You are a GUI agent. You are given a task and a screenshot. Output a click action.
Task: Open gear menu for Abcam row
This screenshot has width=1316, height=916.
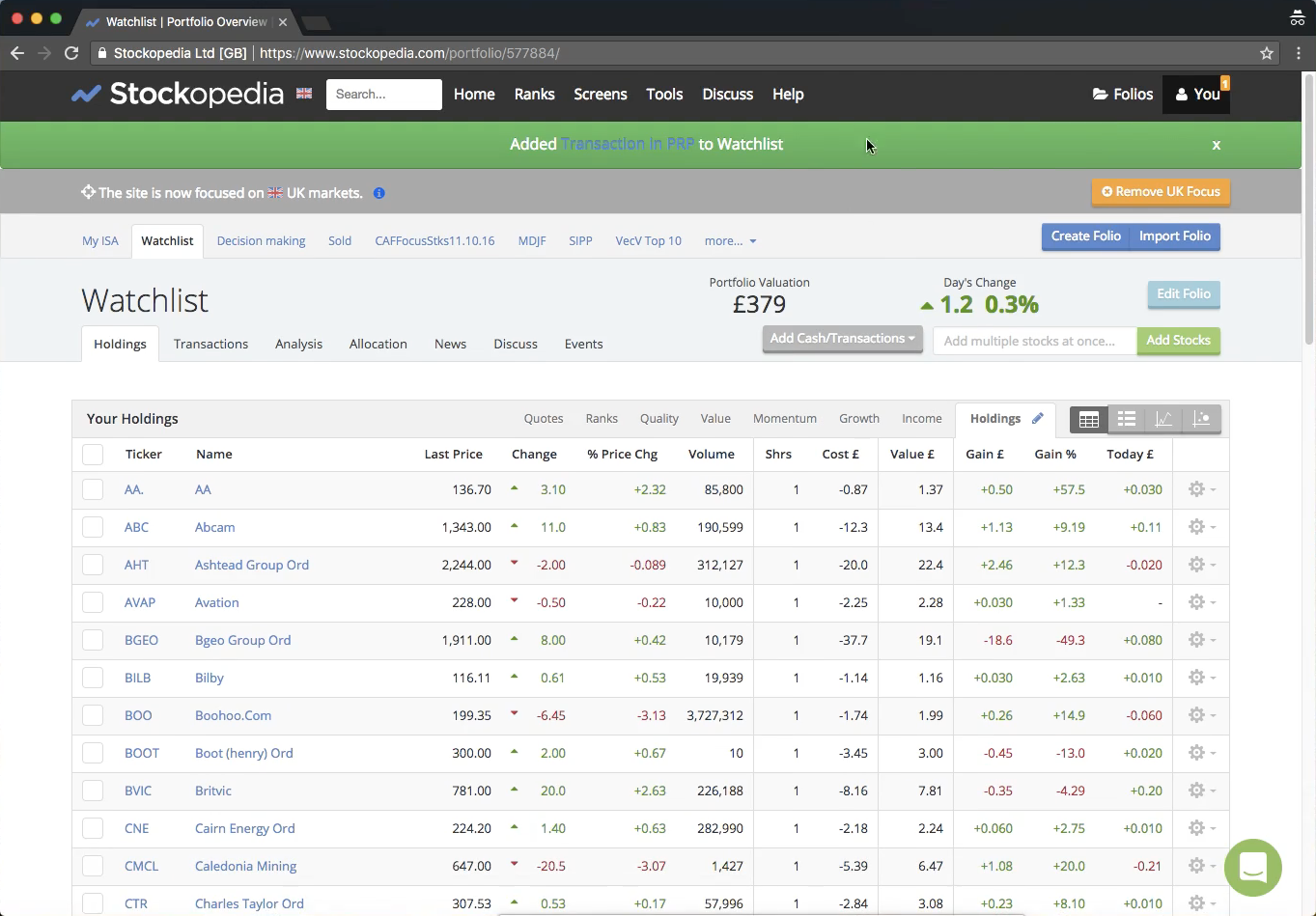pos(1201,527)
